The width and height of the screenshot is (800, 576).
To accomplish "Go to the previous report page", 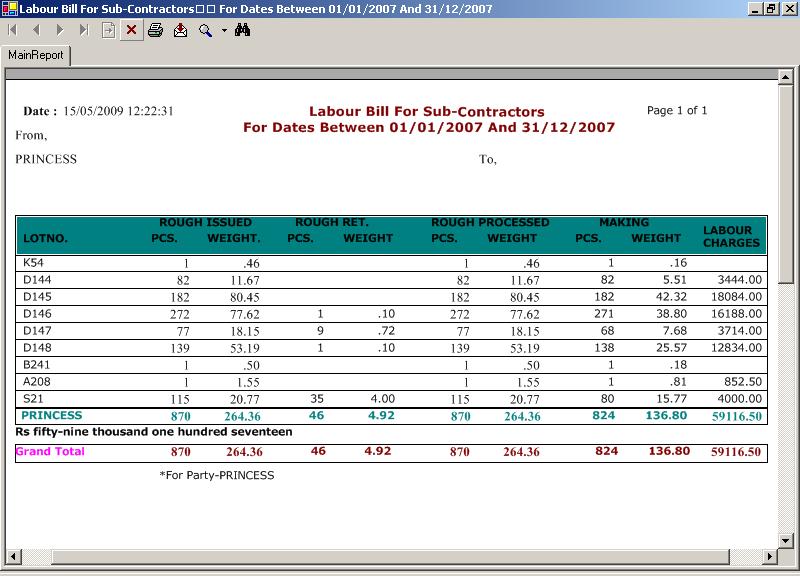I will [x=35, y=31].
